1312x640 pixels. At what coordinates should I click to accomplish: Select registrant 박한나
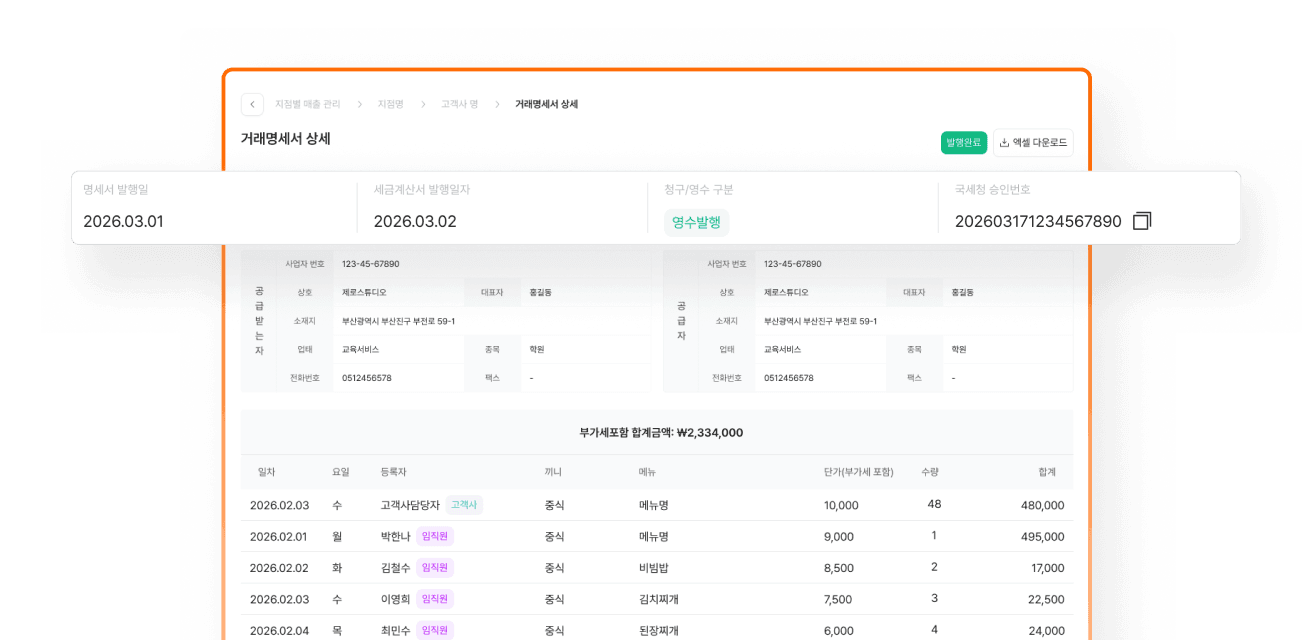tap(396, 537)
